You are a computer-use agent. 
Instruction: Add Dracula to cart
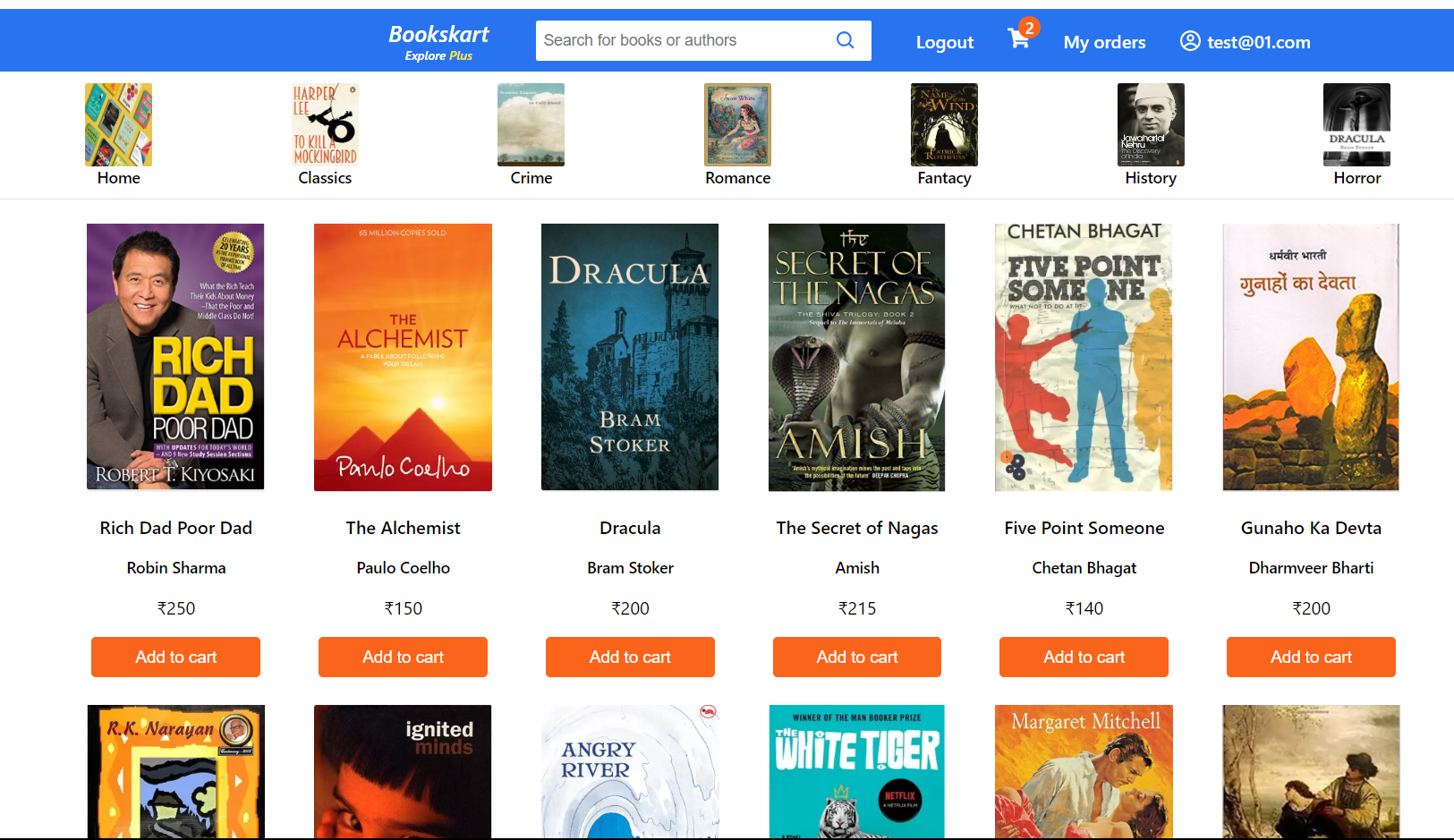tap(630, 657)
